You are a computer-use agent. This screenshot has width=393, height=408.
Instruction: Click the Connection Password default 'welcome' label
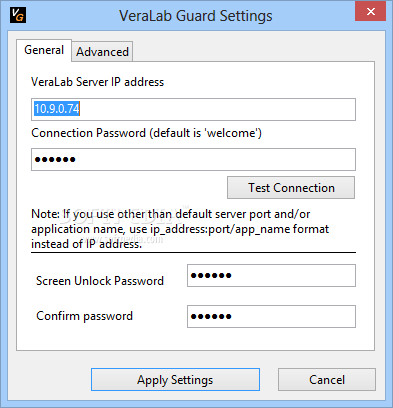pos(146,133)
